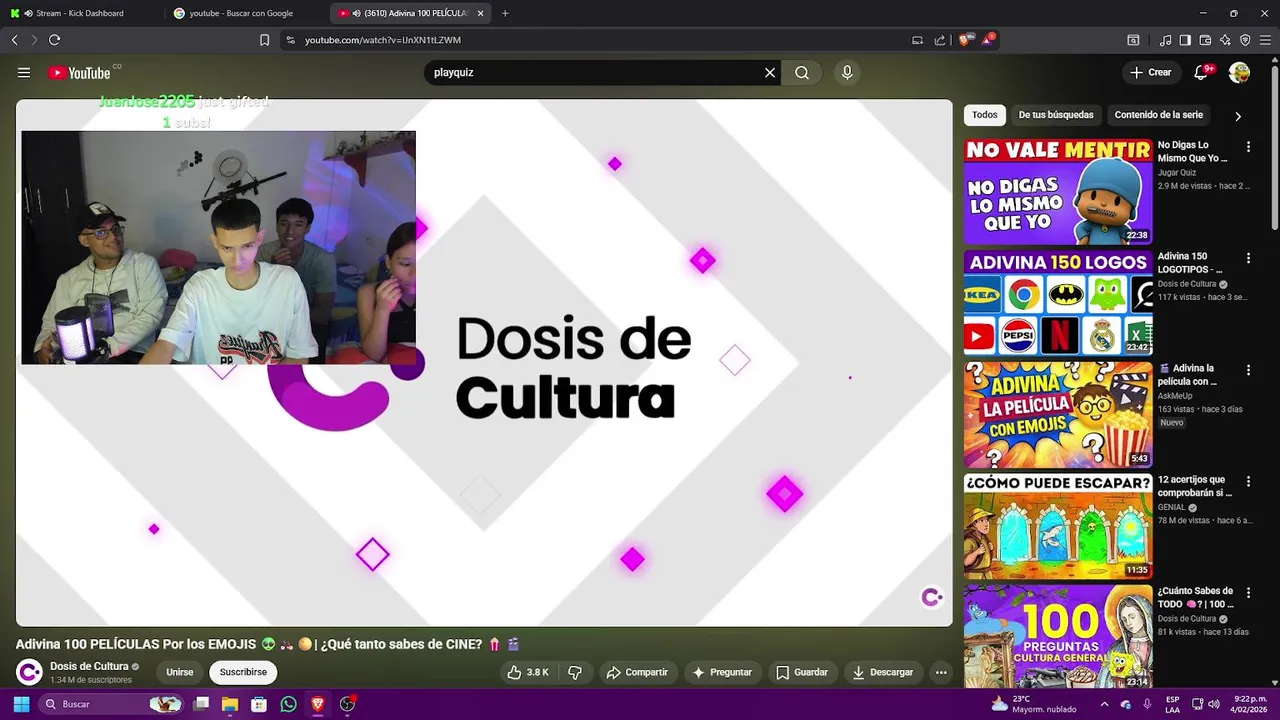Open options for the AskMeUp emoji movie video
This screenshot has width=1280, height=720.
(1248, 370)
